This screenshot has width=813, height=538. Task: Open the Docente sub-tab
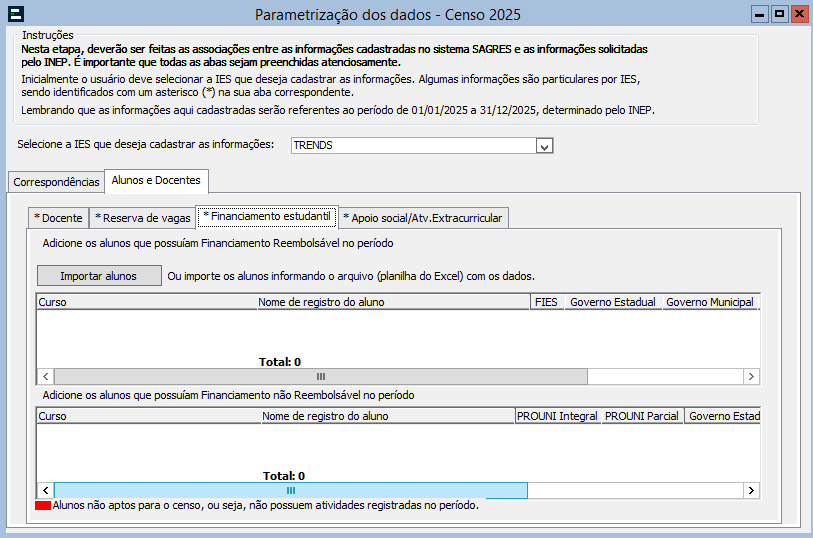59,218
